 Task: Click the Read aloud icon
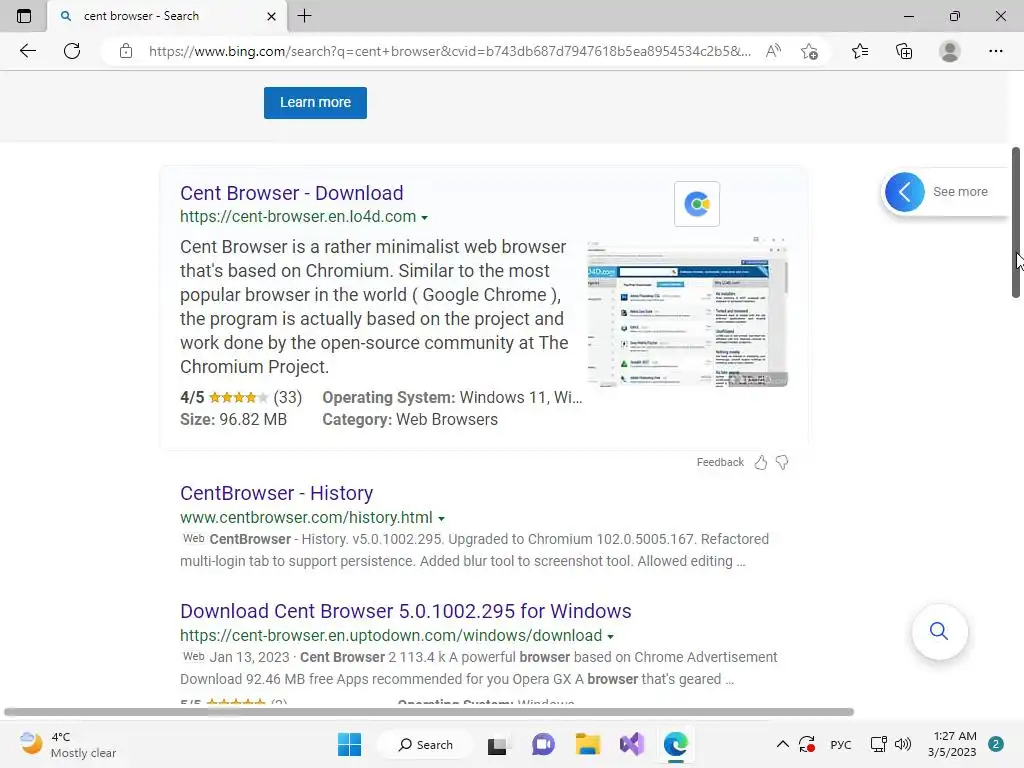click(773, 51)
